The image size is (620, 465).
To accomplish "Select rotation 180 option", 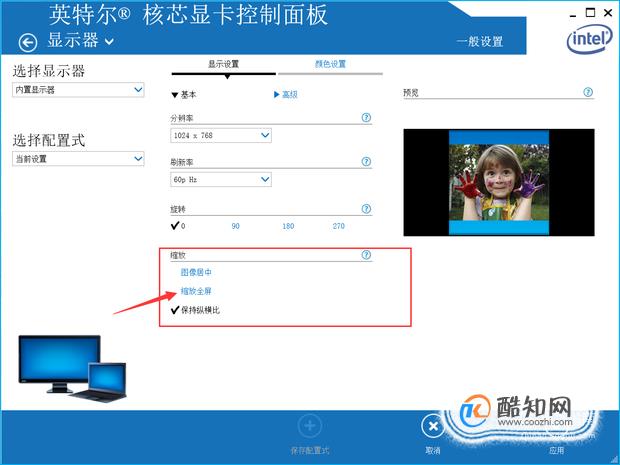I will 288,226.
